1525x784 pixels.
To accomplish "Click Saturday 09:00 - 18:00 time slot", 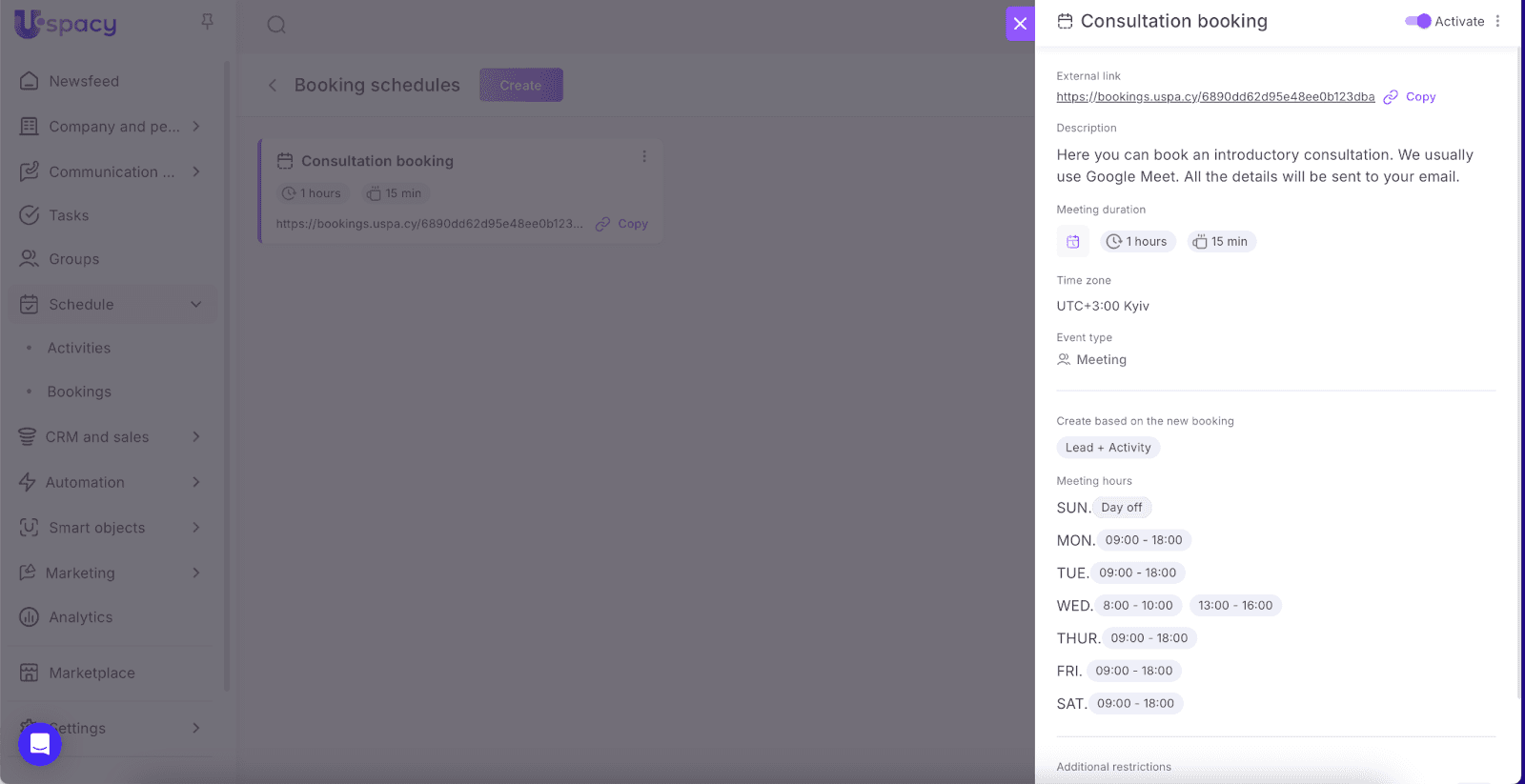I will [x=1135, y=704].
